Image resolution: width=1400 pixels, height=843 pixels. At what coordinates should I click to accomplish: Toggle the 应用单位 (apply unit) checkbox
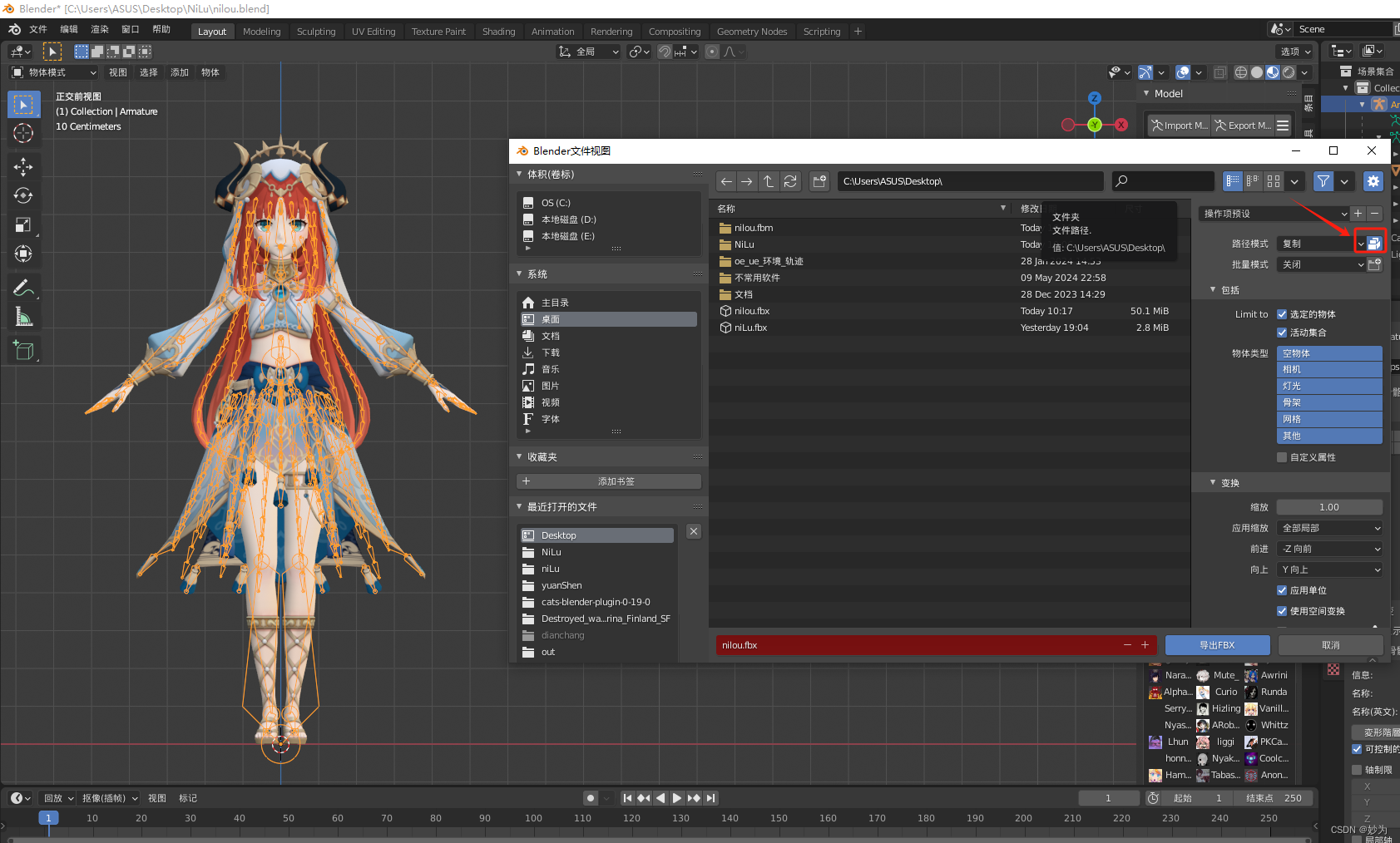(x=1282, y=590)
